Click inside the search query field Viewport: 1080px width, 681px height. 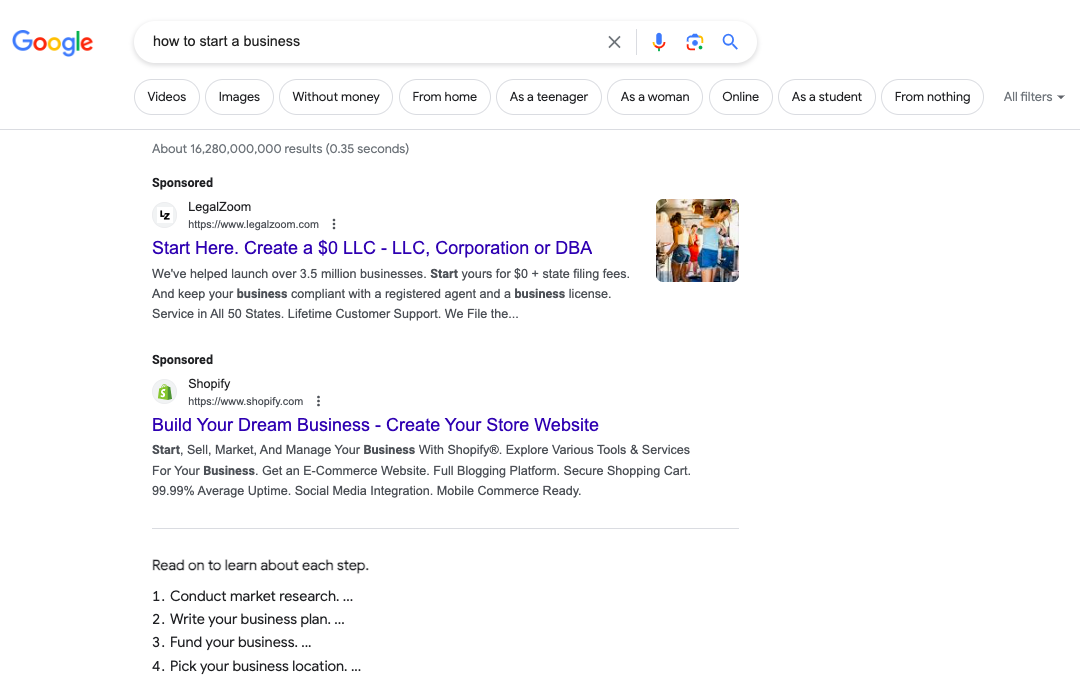[372, 41]
